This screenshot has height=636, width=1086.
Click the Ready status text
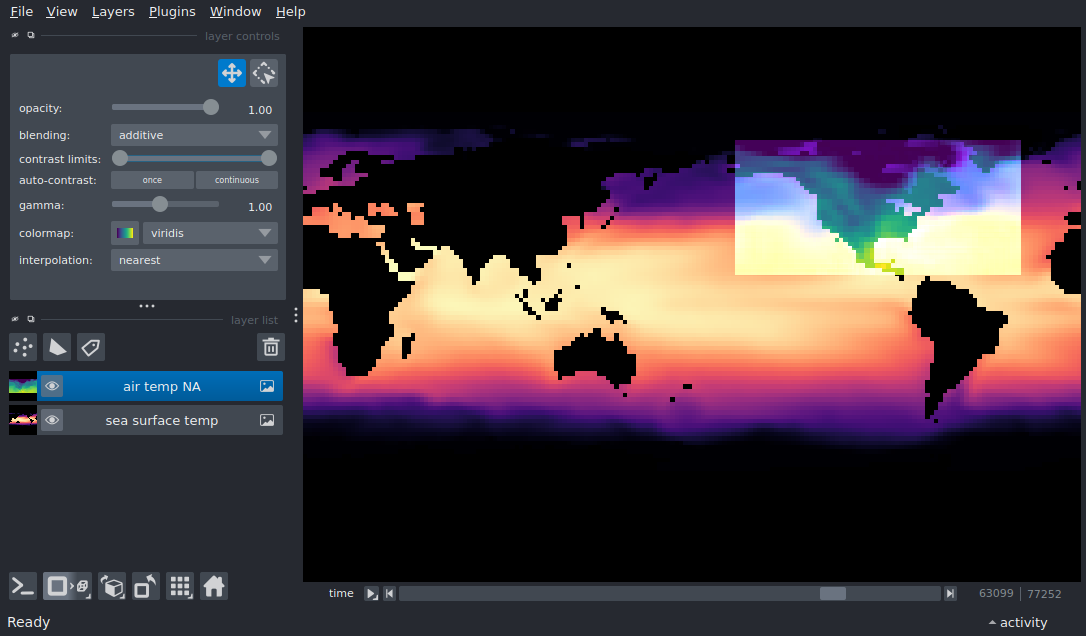28,622
